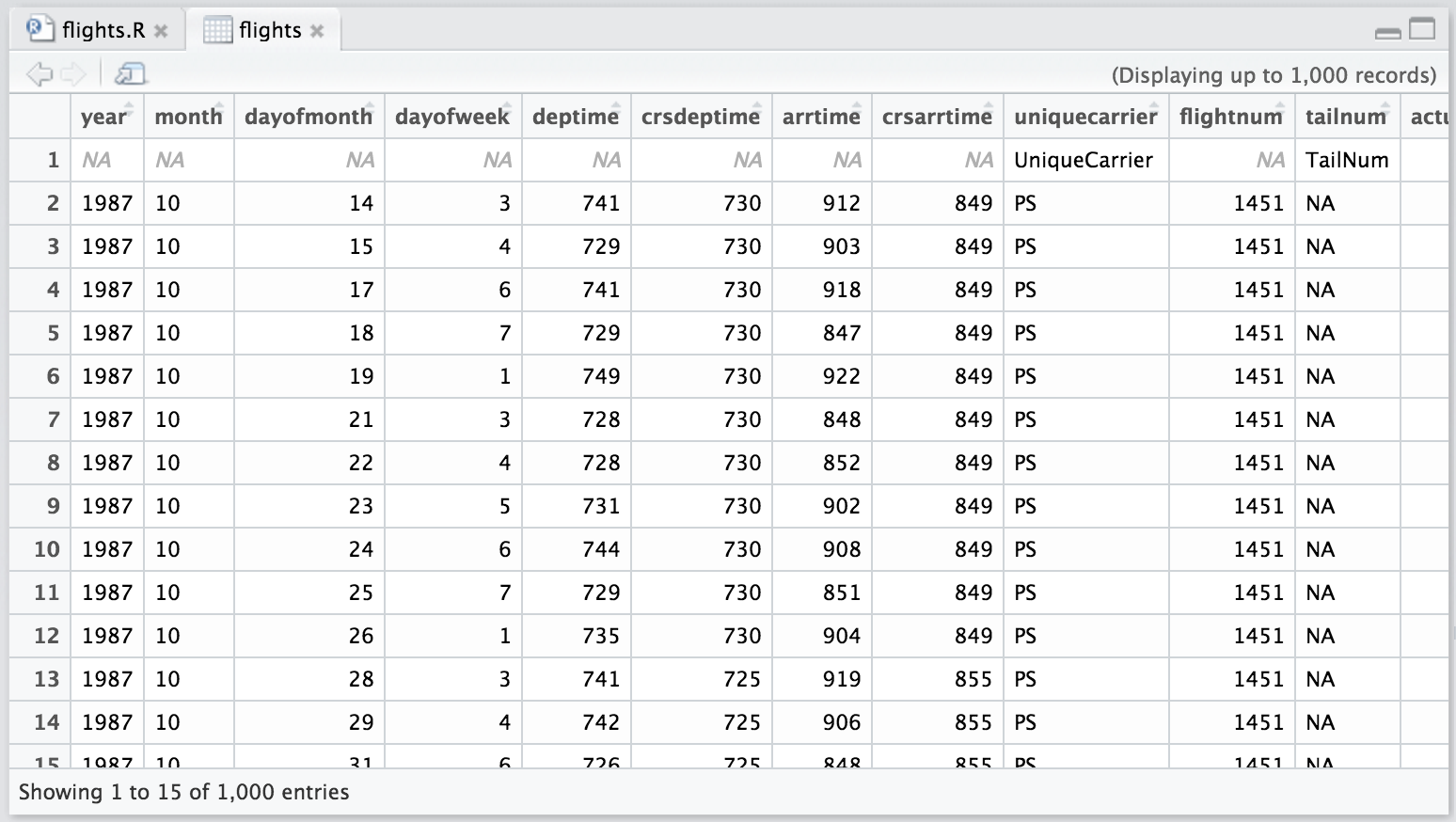Viewport: 1456px width, 822px height.
Task: Click sort arrow on dayofweek header
Action: [x=507, y=106]
